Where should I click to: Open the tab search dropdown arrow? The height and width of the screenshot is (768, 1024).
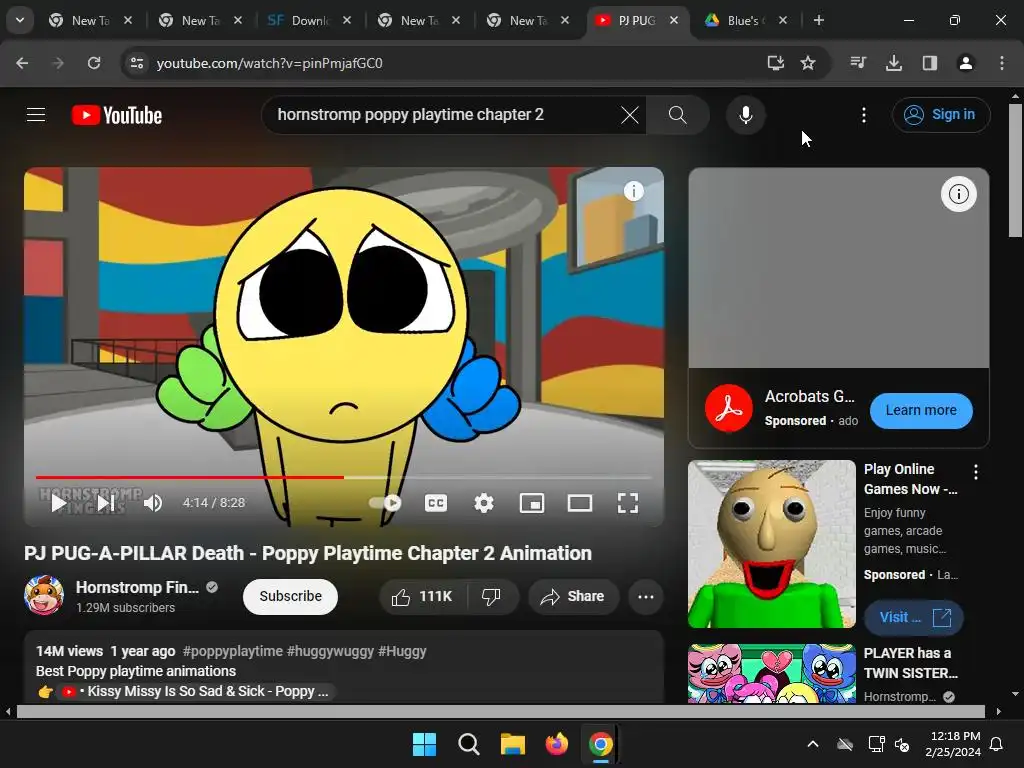20,20
